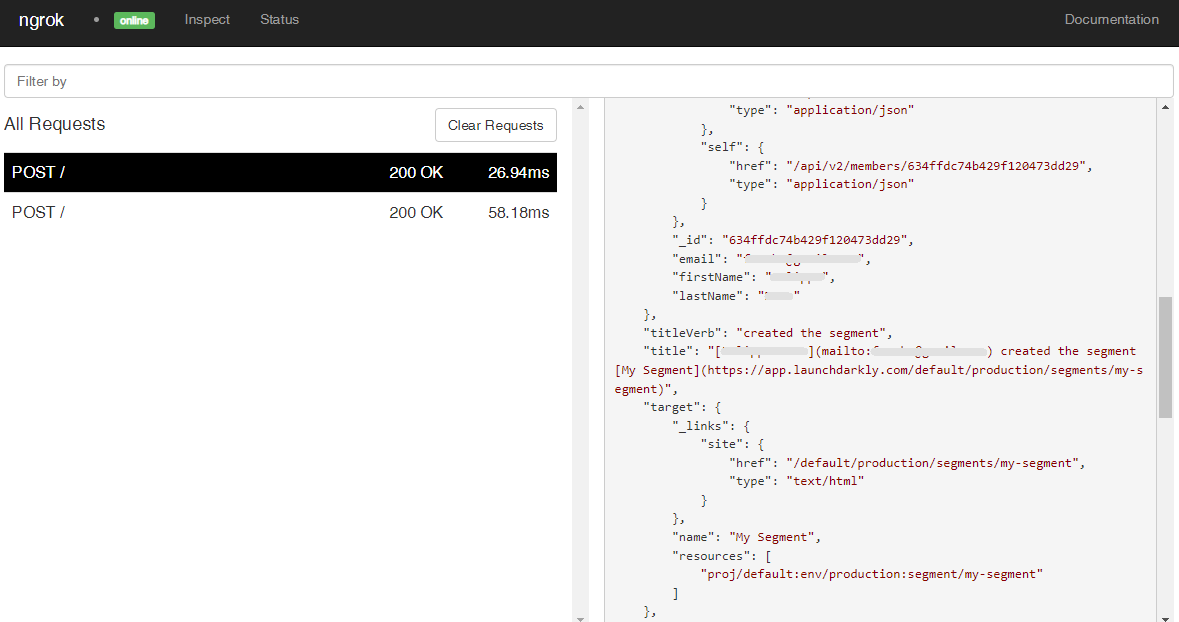The width and height of the screenshot is (1179, 622).
Task: Click the "lastName" key in JSON
Action: [707, 296]
